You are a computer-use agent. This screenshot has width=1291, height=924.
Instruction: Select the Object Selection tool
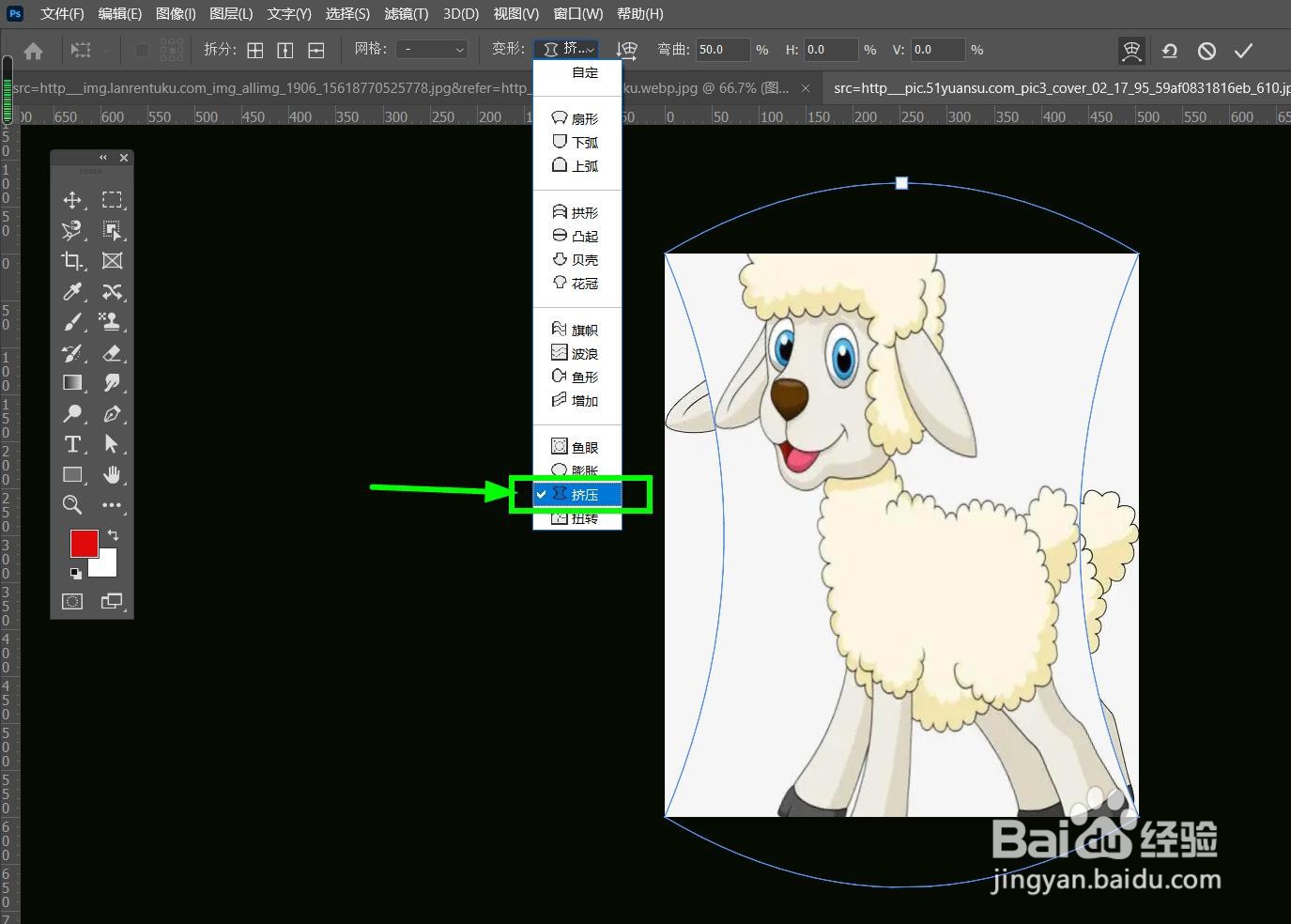[113, 230]
